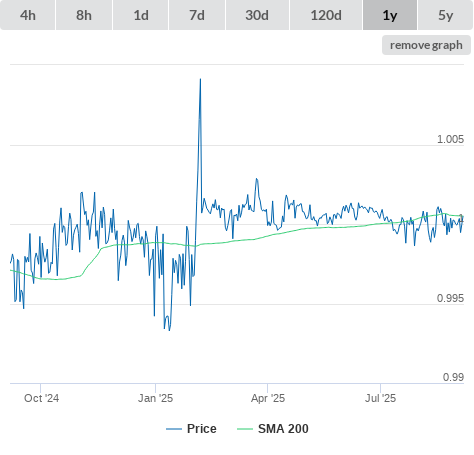474x455 pixels.
Task: Select the 4h time range tab
Action: tap(28, 15)
